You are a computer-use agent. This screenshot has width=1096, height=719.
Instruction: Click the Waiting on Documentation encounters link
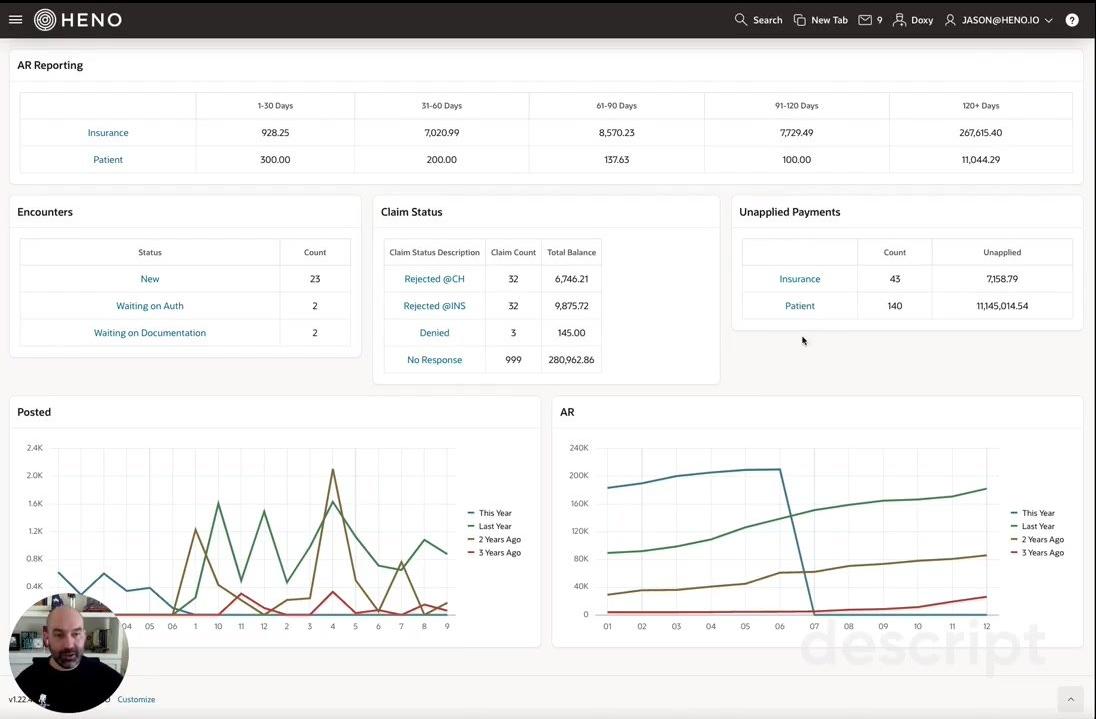tap(150, 333)
